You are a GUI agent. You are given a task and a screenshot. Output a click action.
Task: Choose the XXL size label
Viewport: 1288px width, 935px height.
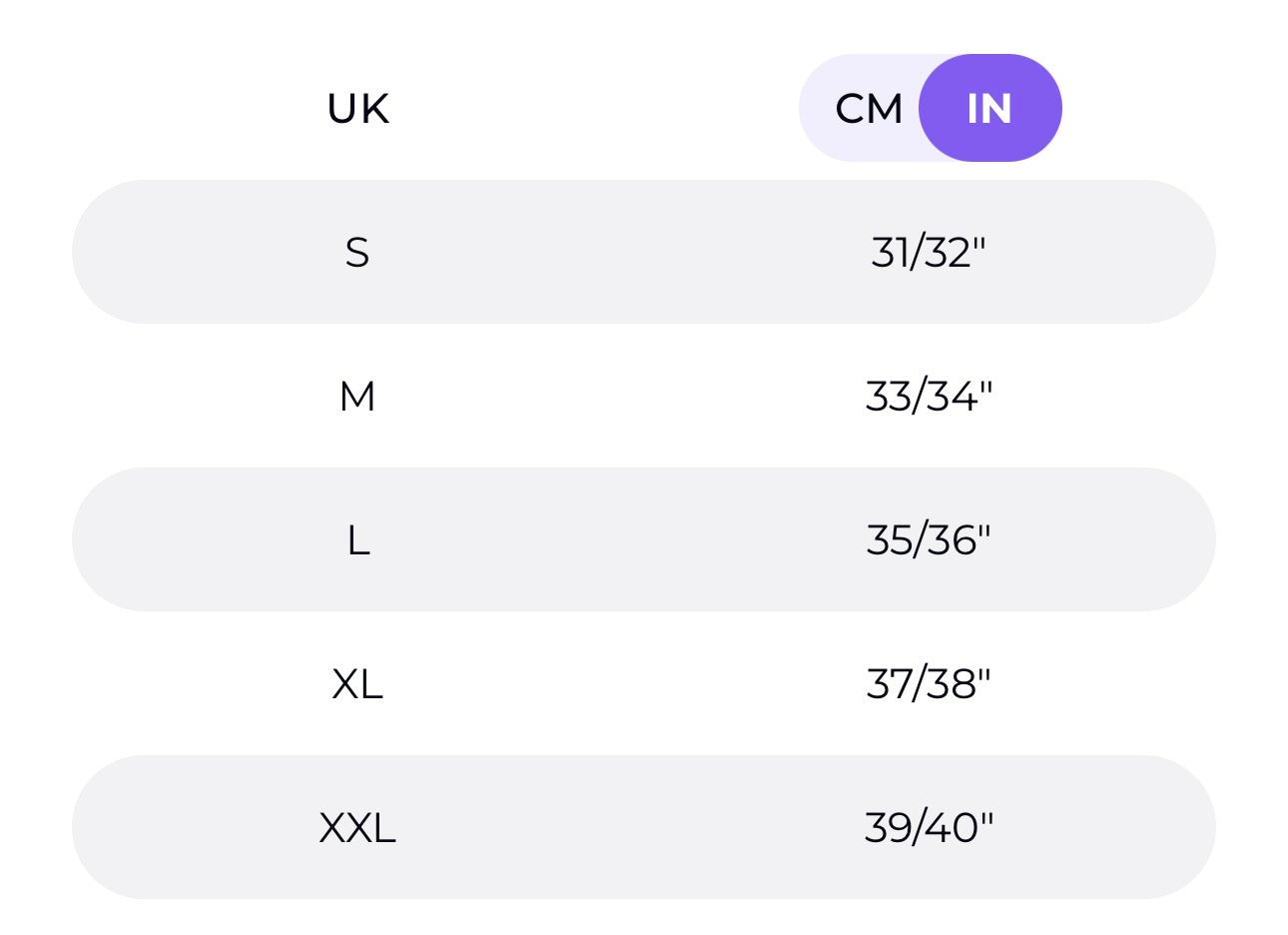pos(357,828)
